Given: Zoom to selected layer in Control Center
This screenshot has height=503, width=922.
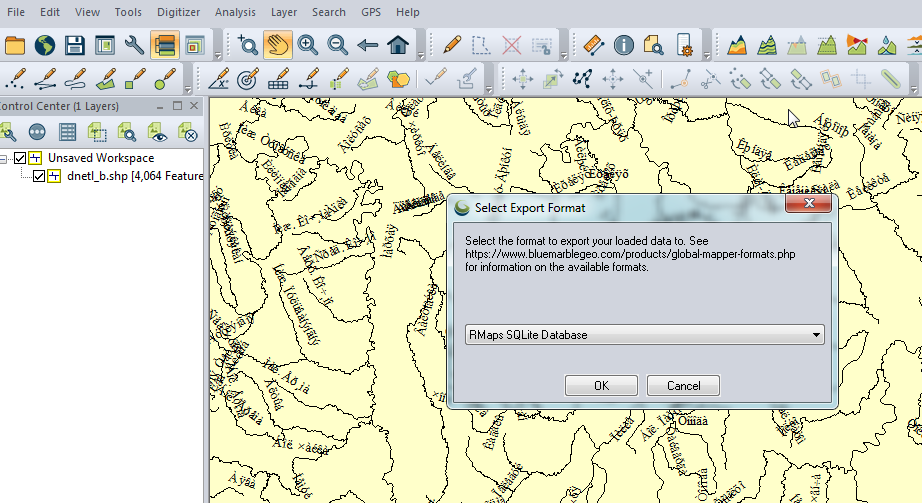Looking at the screenshot, I should (127, 132).
